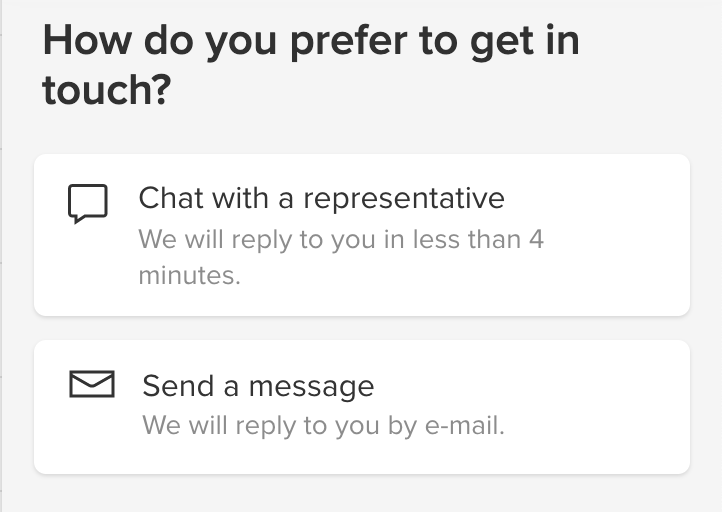Image resolution: width=722 pixels, height=512 pixels.
Task: Click the 'Chat with a representative' title text
Action: click(321, 198)
